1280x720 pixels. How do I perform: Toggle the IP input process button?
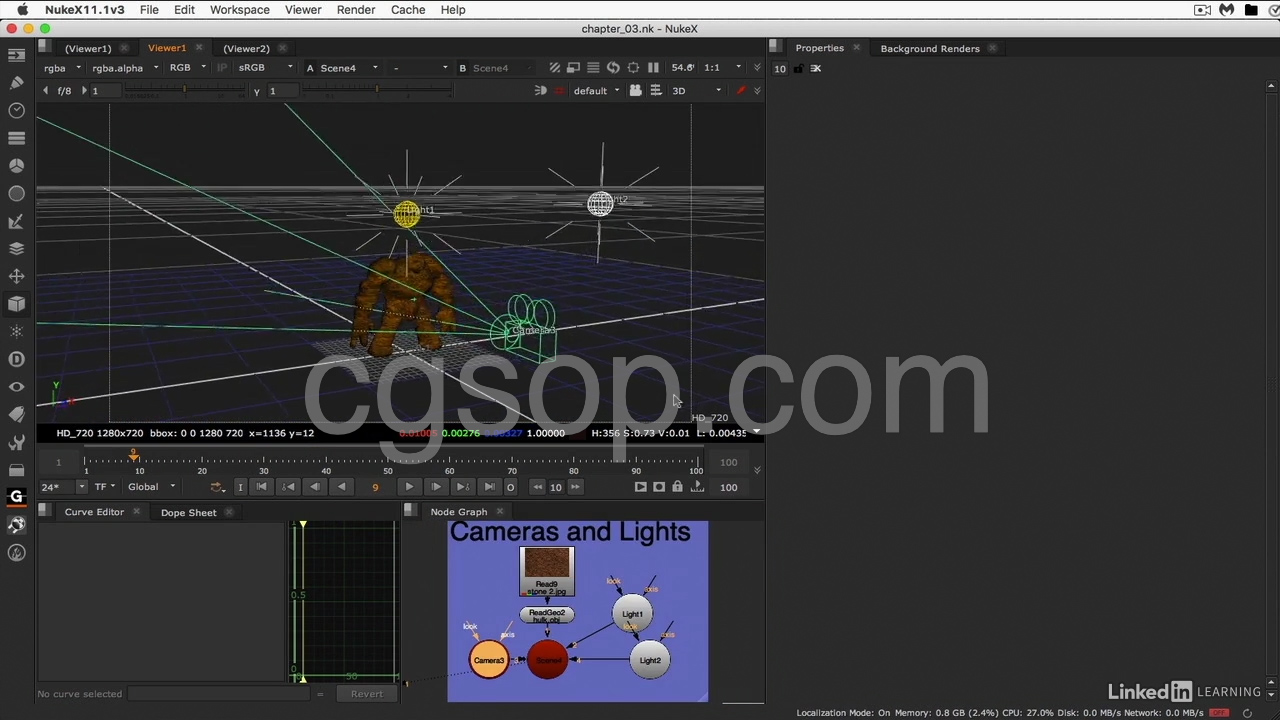click(x=222, y=68)
